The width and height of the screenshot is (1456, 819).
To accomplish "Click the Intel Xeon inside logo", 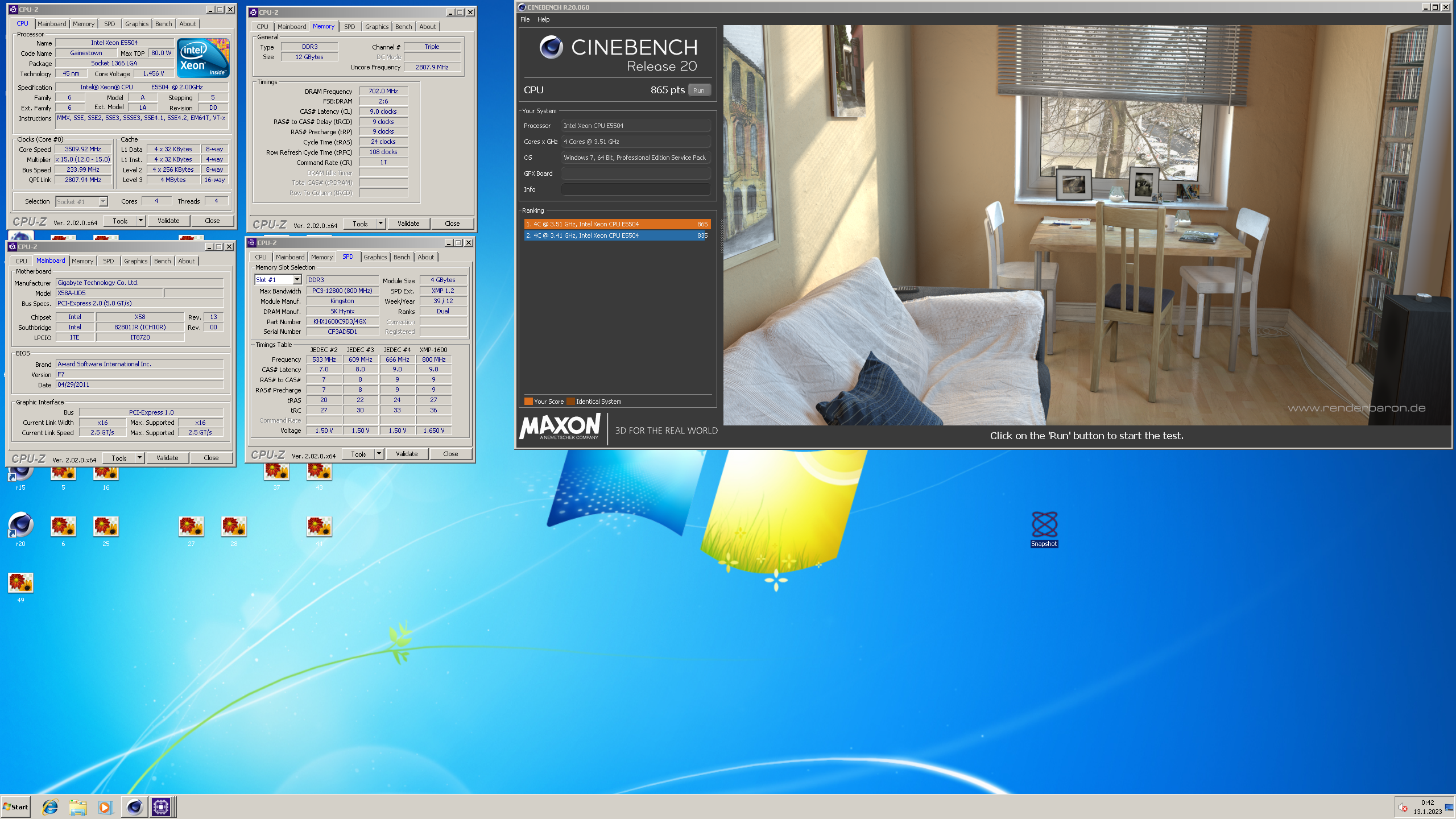I will coord(203,57).
